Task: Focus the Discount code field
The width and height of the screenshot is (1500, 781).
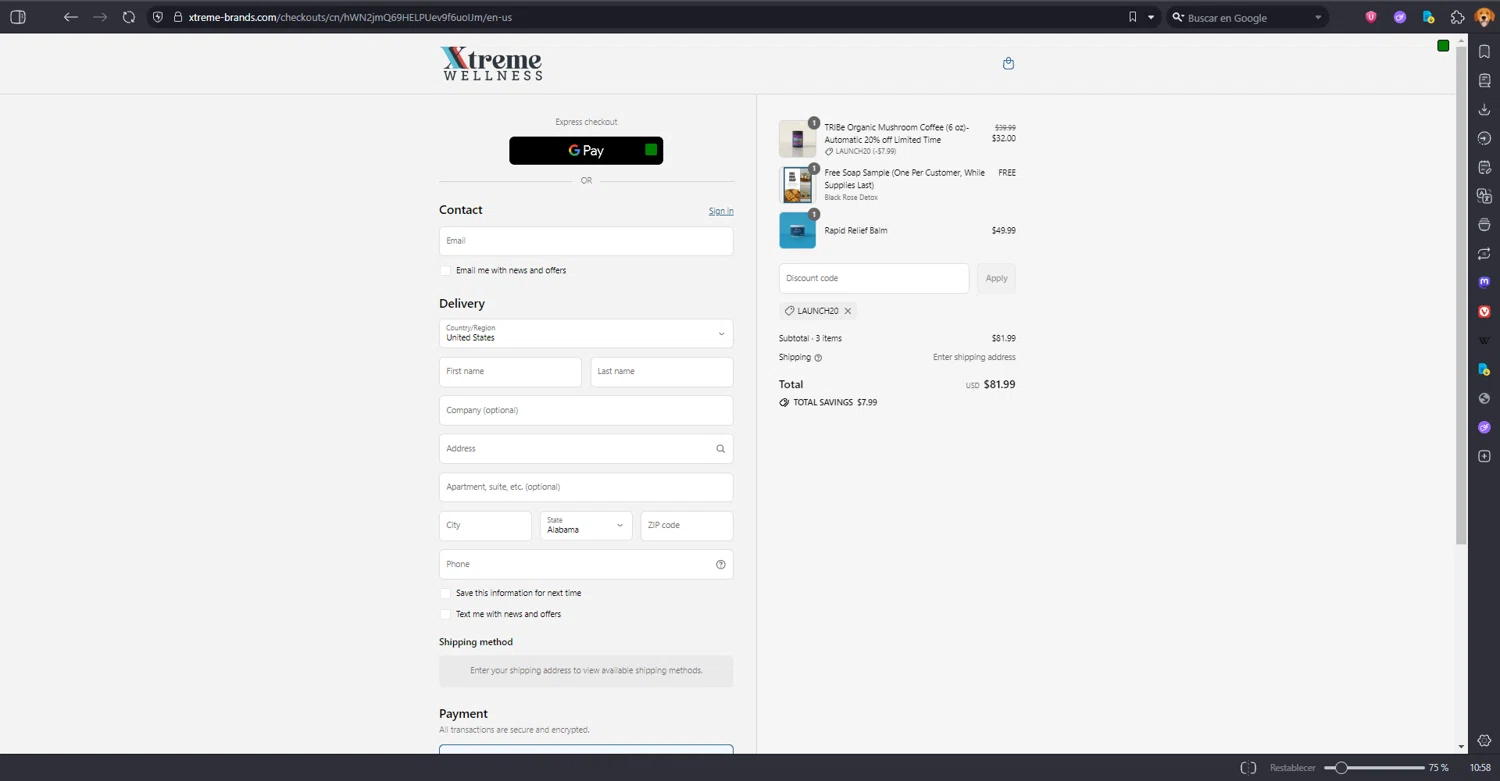Action: click(874, 278)
